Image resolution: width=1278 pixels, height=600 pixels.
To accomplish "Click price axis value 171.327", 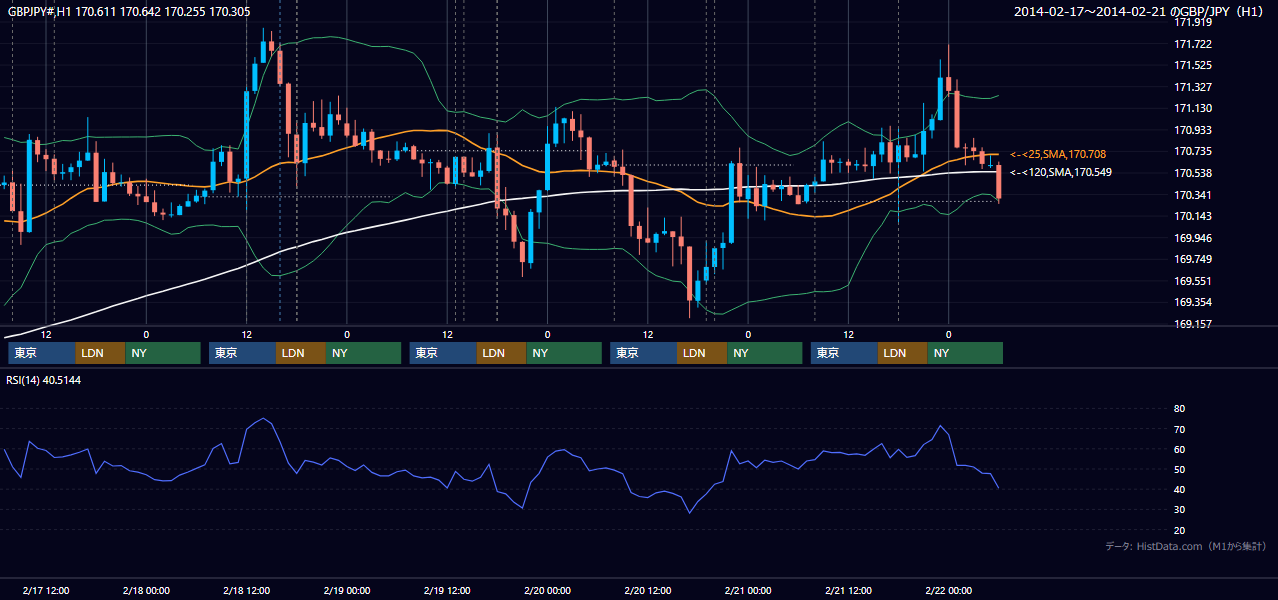I will [x=1193, y=87].
